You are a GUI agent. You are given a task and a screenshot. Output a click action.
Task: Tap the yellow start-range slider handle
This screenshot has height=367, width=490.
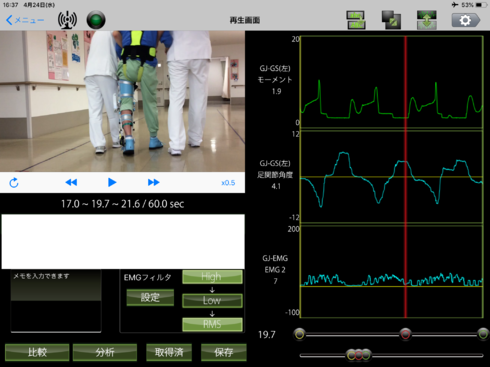pyautogui.click(x=299, y=334)
